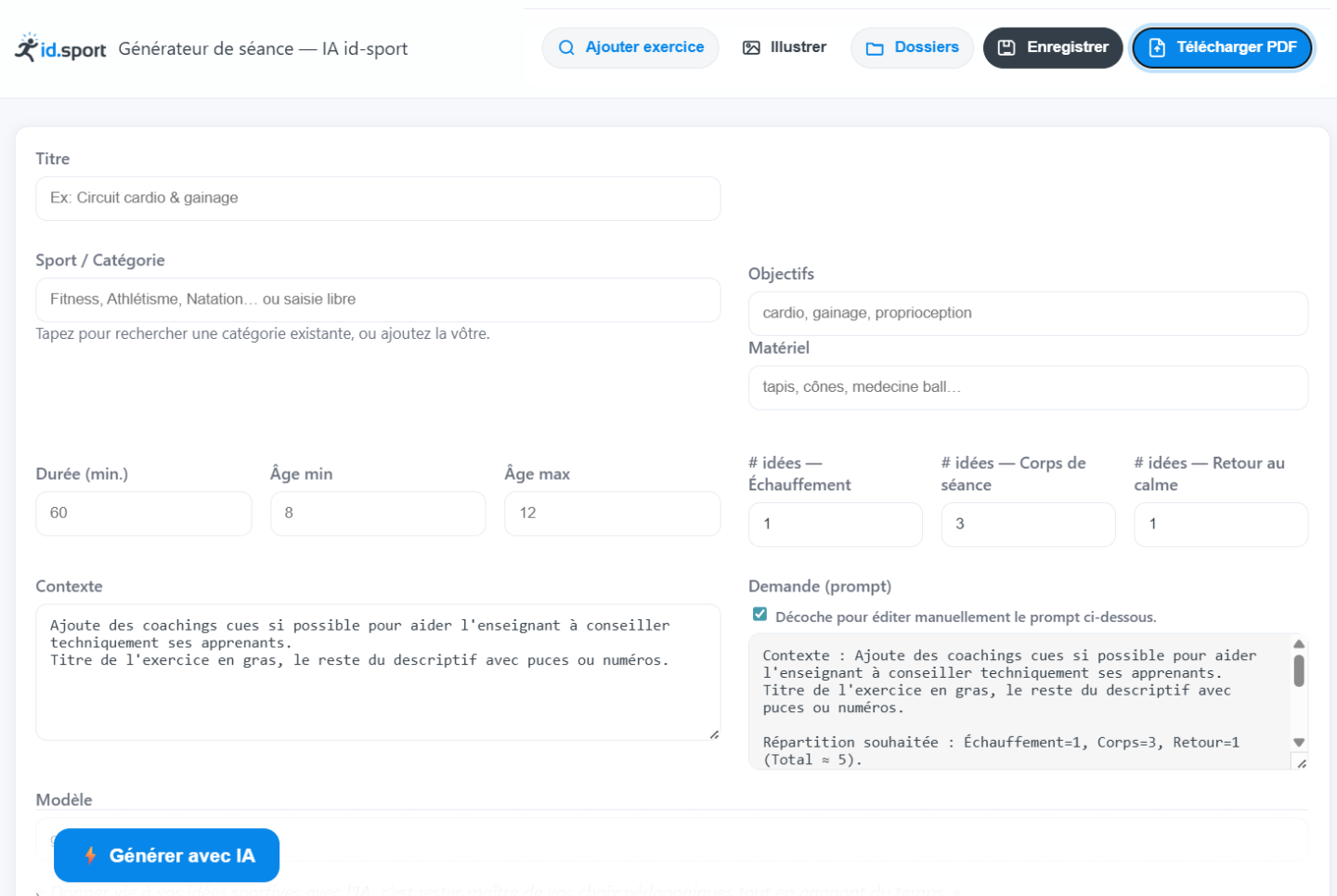Click the lightning bolt icon on Générer

[x=90, y=855]
